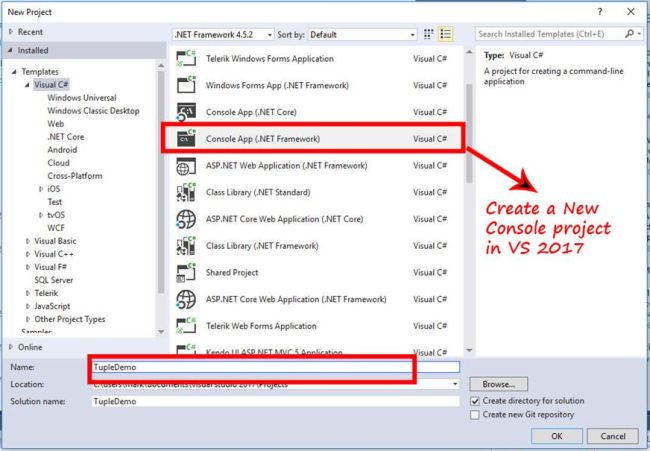Expand the Visual C++ node
Image resolution: width=650 pixels, height=451 pixels.
coord(28,254)
